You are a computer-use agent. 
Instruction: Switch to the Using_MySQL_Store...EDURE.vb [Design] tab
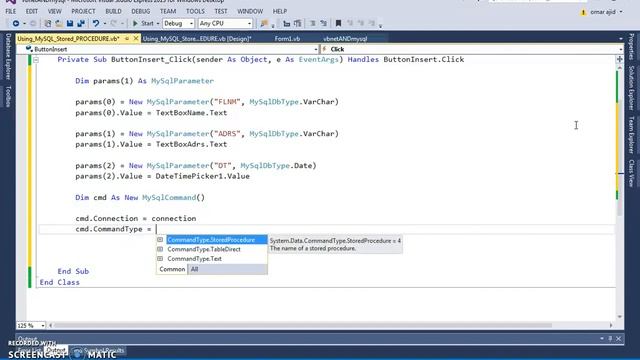pos(197,39)
